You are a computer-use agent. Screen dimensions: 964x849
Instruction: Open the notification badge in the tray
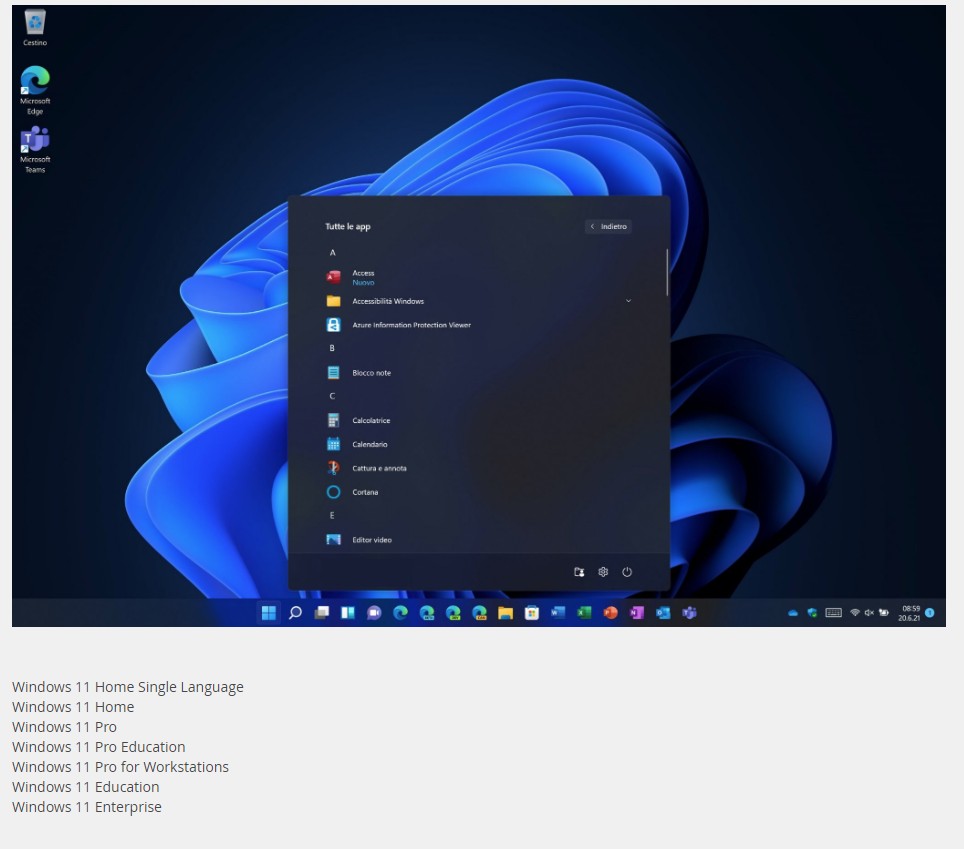(x=930, y=613)
